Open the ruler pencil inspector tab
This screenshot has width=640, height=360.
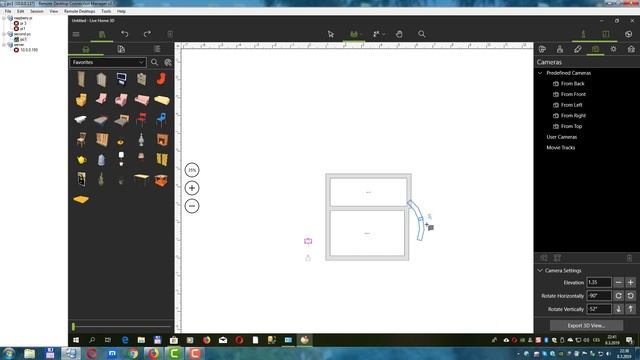tap(578, 49)
